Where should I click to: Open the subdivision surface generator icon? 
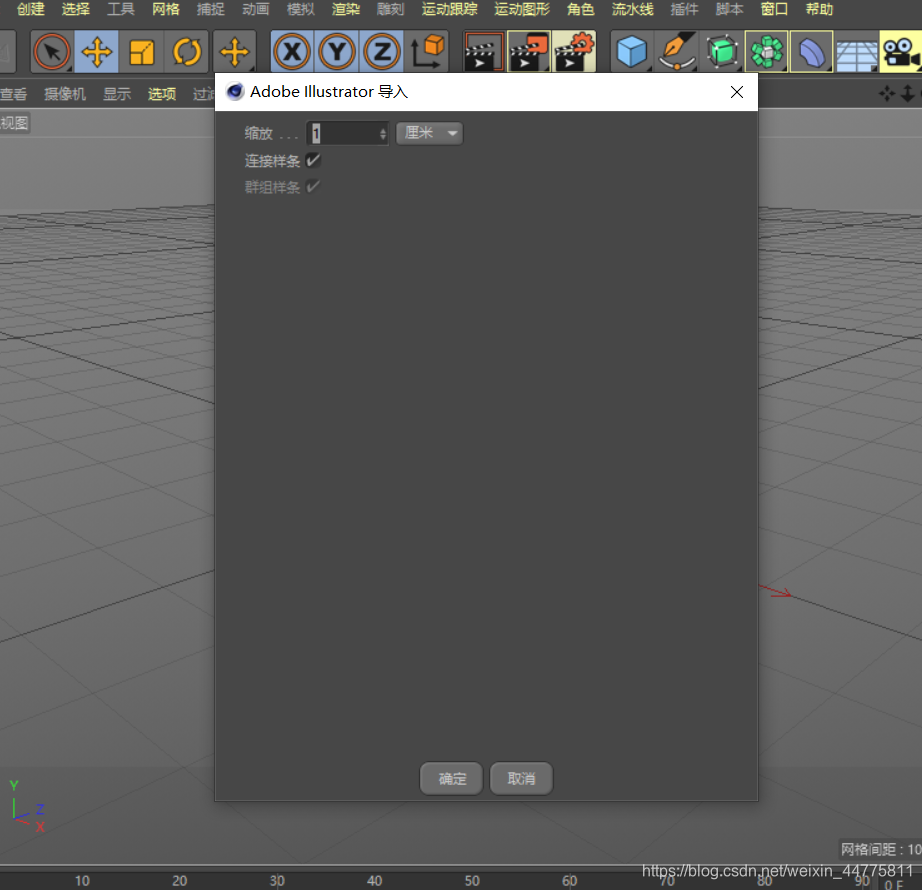tap(722, 52)
